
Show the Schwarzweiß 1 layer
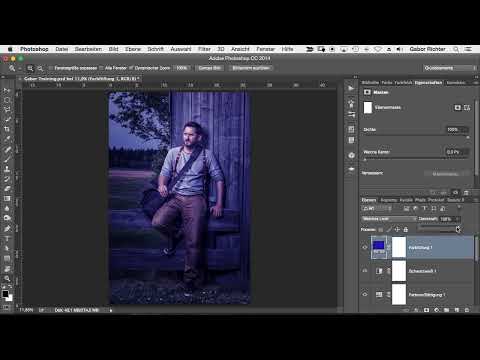(365, 271)
